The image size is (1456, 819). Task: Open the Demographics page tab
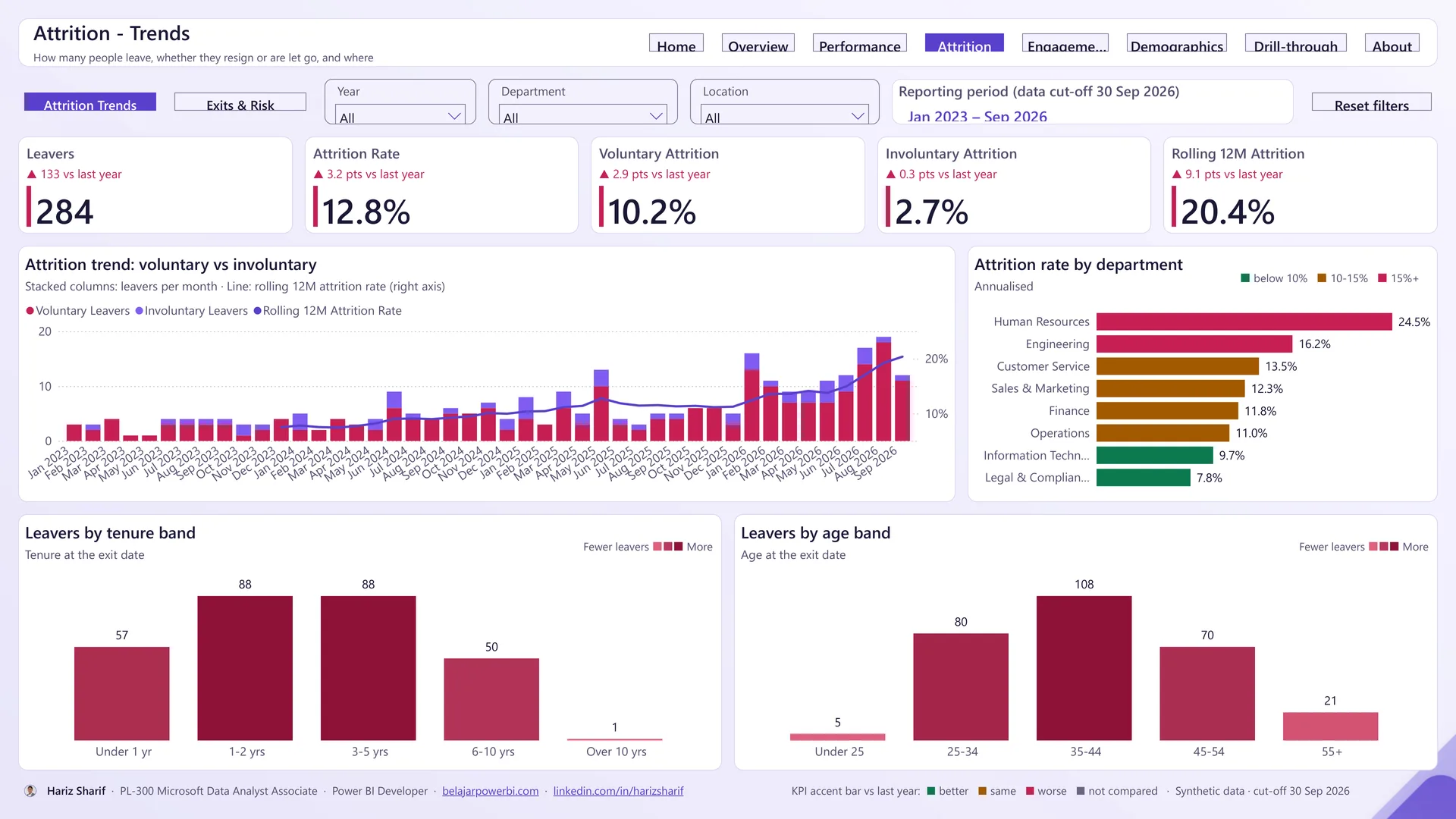[1177, 43]
